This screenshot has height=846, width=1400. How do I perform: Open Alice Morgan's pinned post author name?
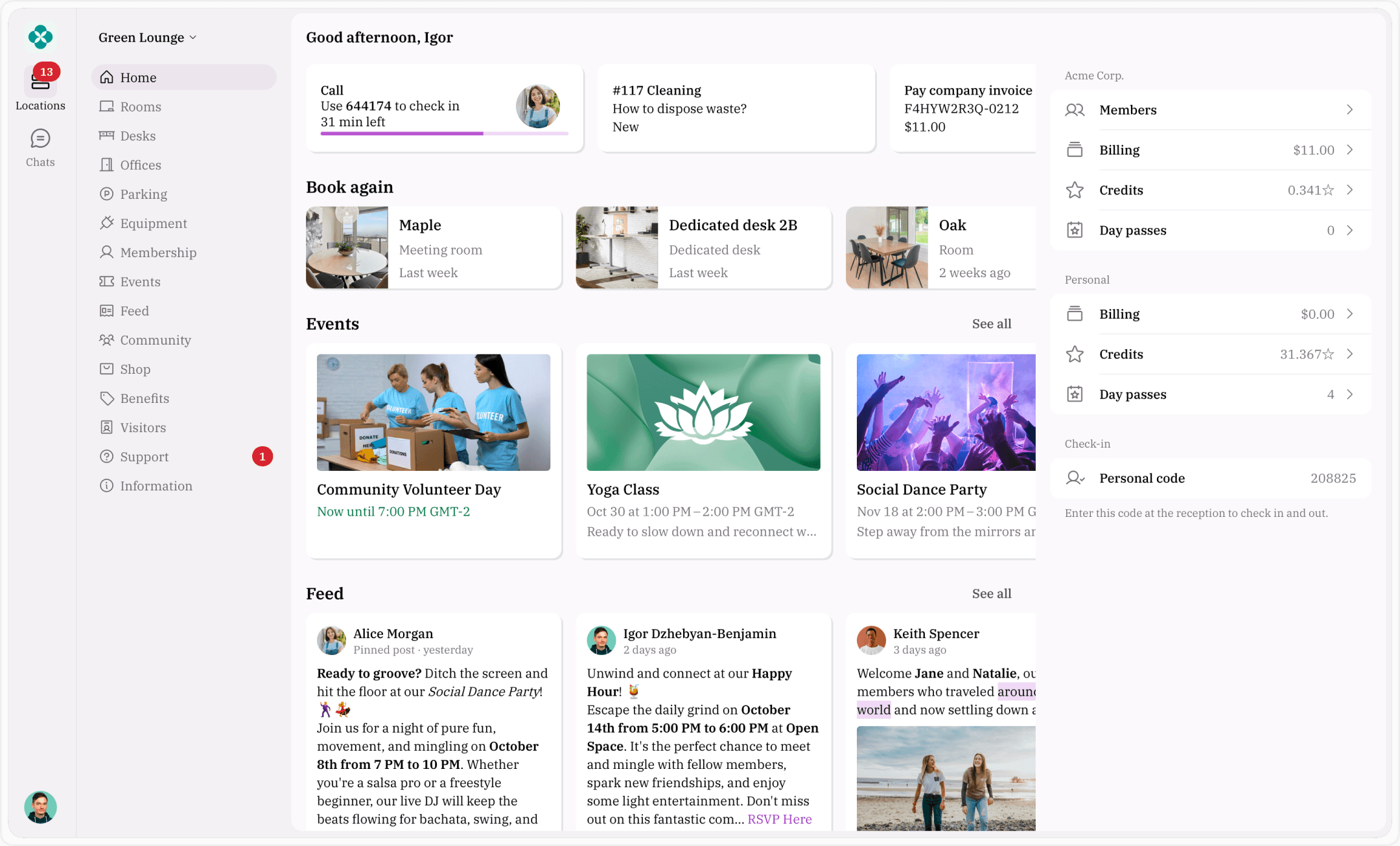pos(393,634)
